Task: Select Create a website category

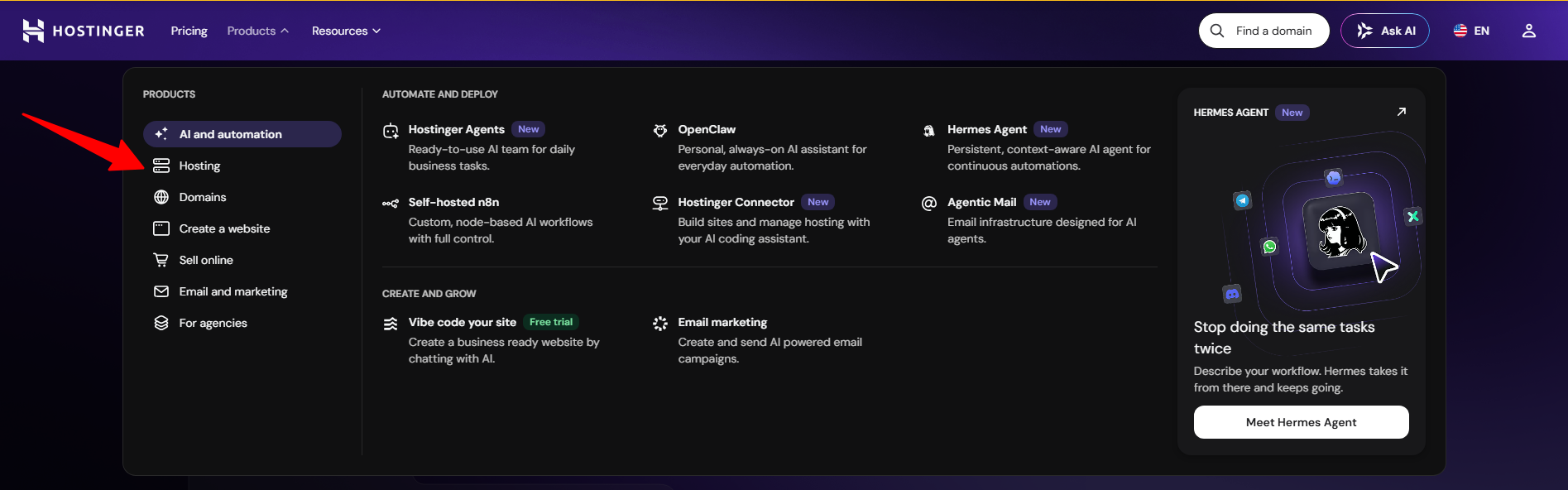Action: point(224,228)
